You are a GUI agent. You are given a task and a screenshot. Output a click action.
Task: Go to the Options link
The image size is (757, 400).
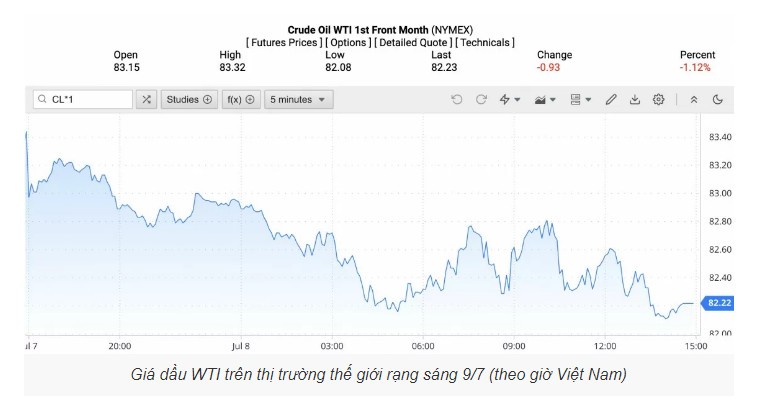(x=348, y=42)
